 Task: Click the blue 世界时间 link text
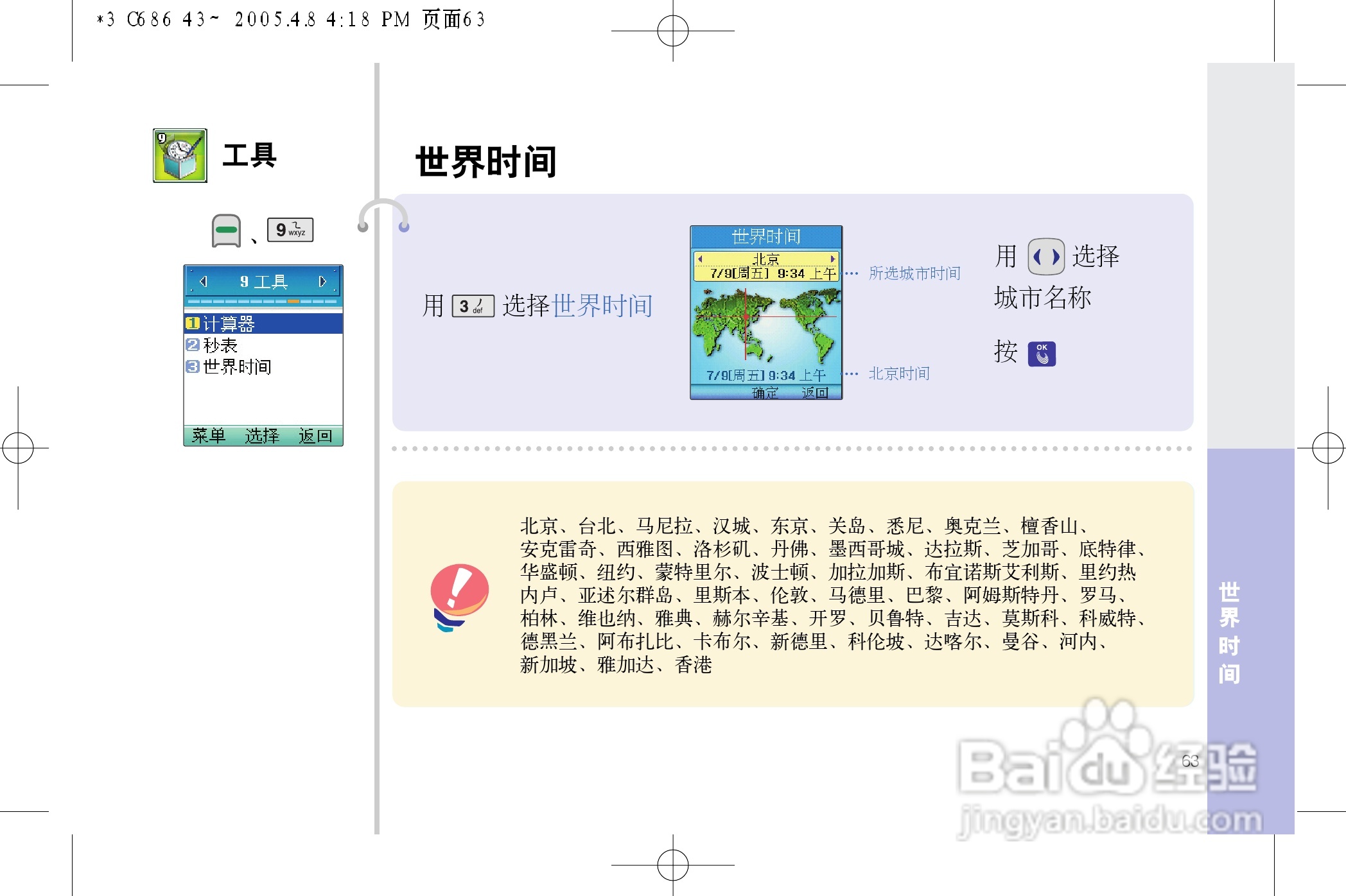[x=602, y=306]
